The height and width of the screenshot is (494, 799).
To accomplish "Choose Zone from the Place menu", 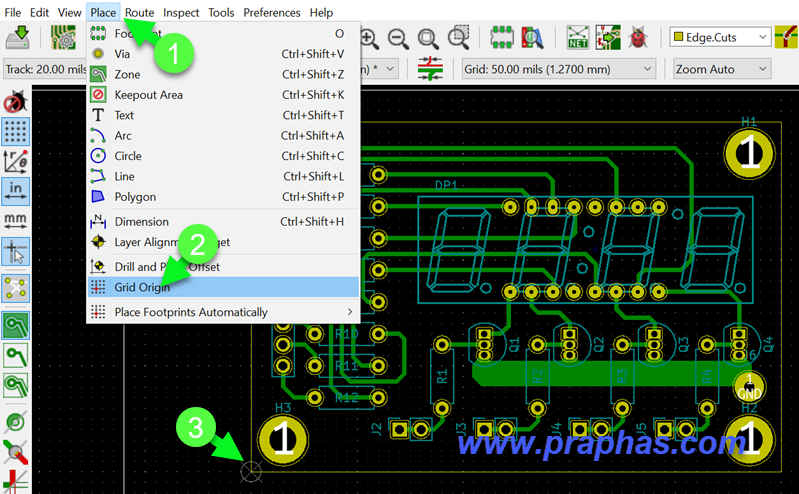I will coord(223,74).
